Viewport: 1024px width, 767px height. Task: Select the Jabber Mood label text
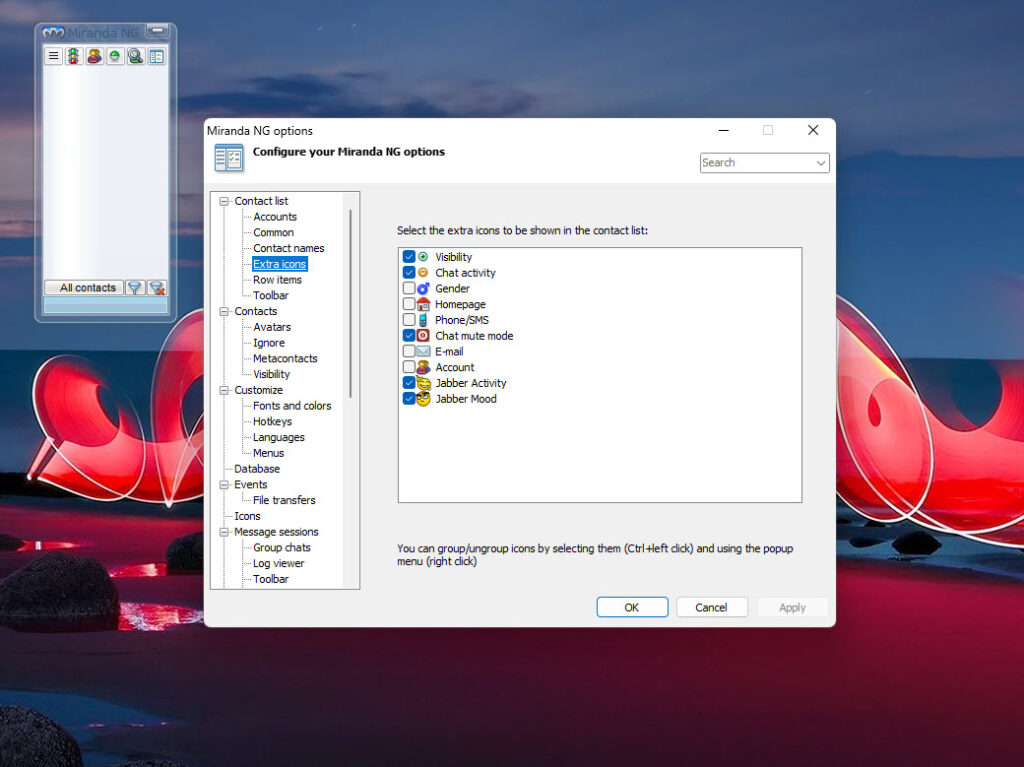pyautogui.click(x=466, y=399)
